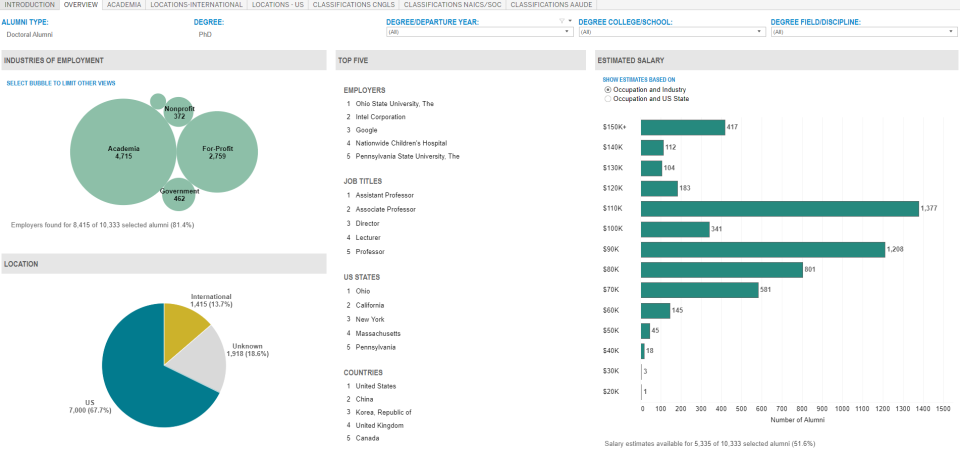Select the Occupation and Industry radio option
960x450 pixels.
(x=608, y=90)
